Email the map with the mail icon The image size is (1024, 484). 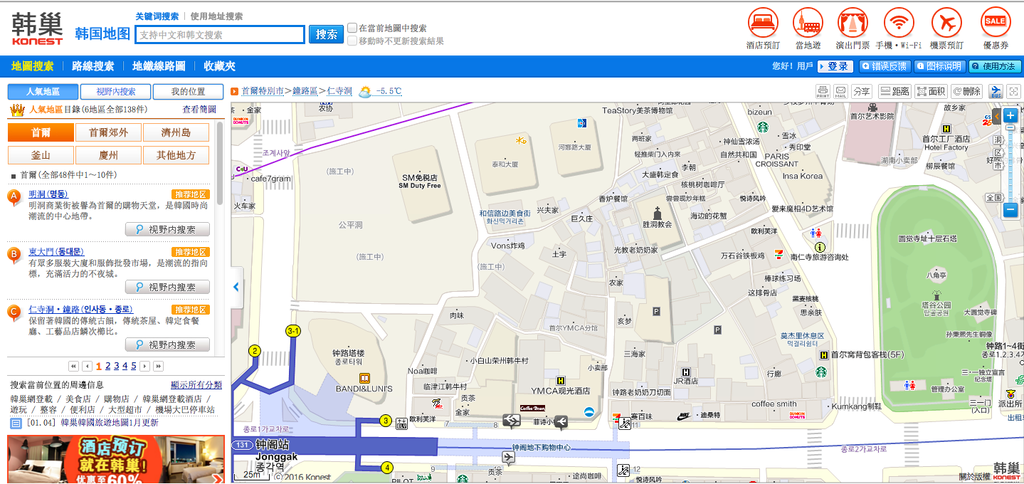pyautogui.click(x=840, y=91)
